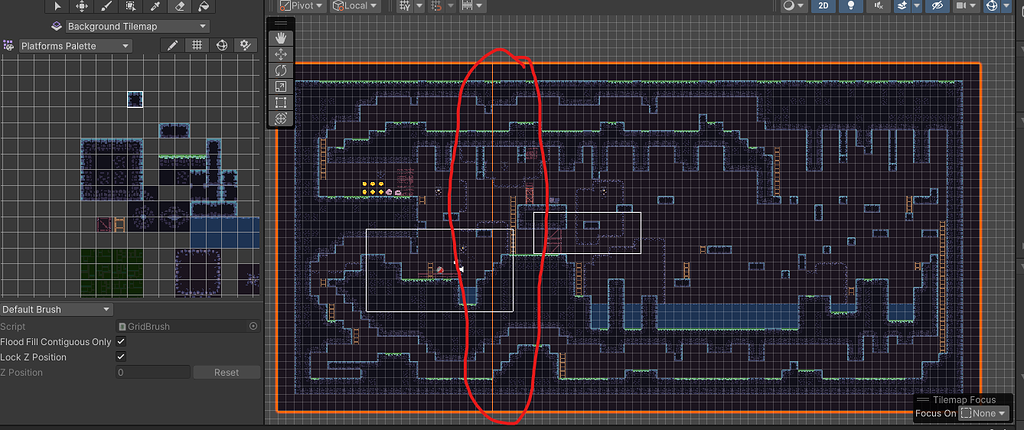Screen dimensions: 1024x430
Task: Open the Pivot handle position dropdown
Action: point(302,5)
